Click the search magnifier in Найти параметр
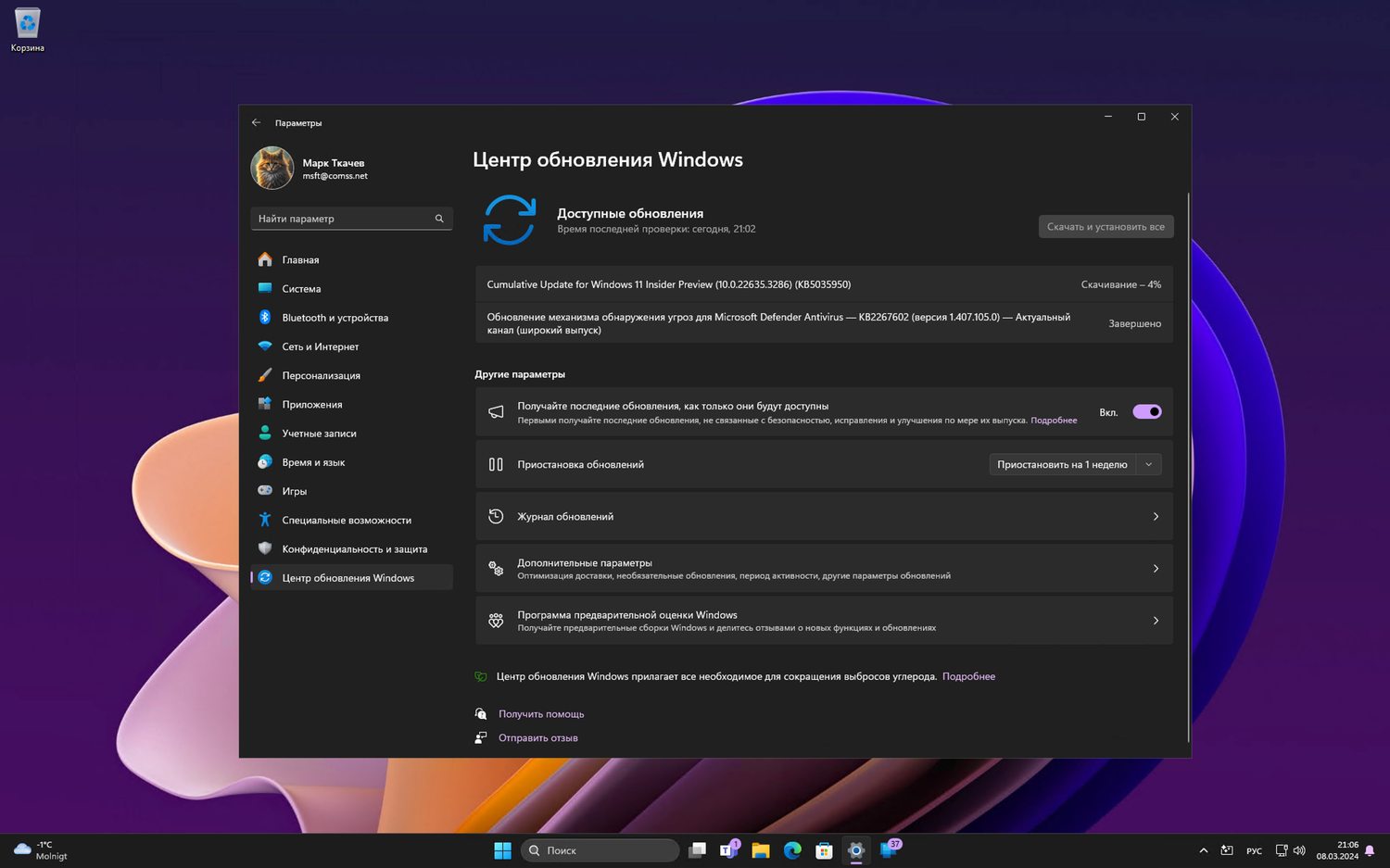Screen dimensions: 1390x868 (x=439, y=219)
